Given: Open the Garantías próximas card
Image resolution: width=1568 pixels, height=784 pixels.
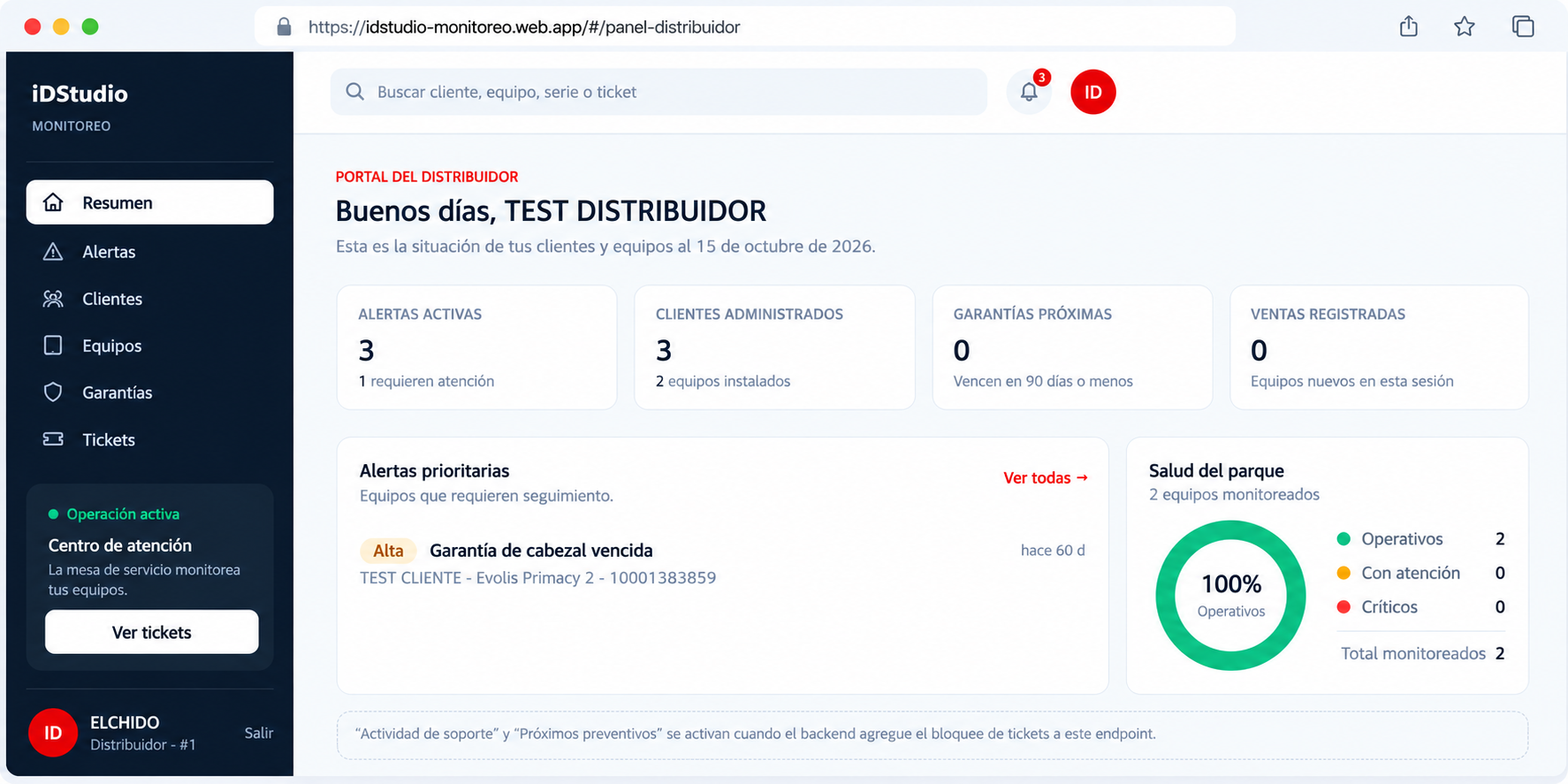Looking at the screenshot, I should (x=1072, y=347).
